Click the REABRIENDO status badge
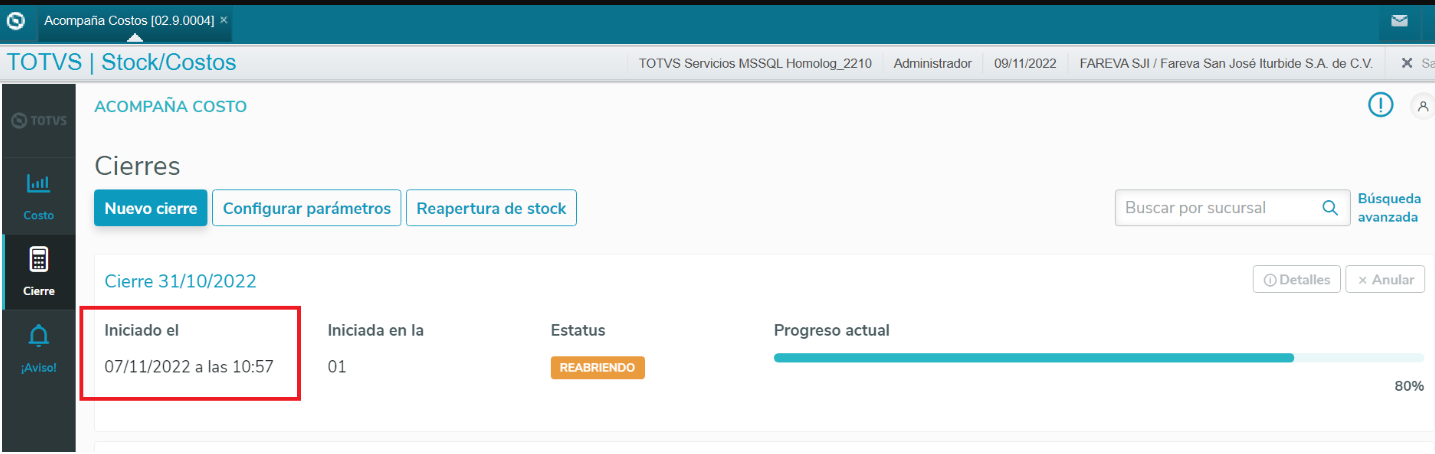 tap(598, 368)
